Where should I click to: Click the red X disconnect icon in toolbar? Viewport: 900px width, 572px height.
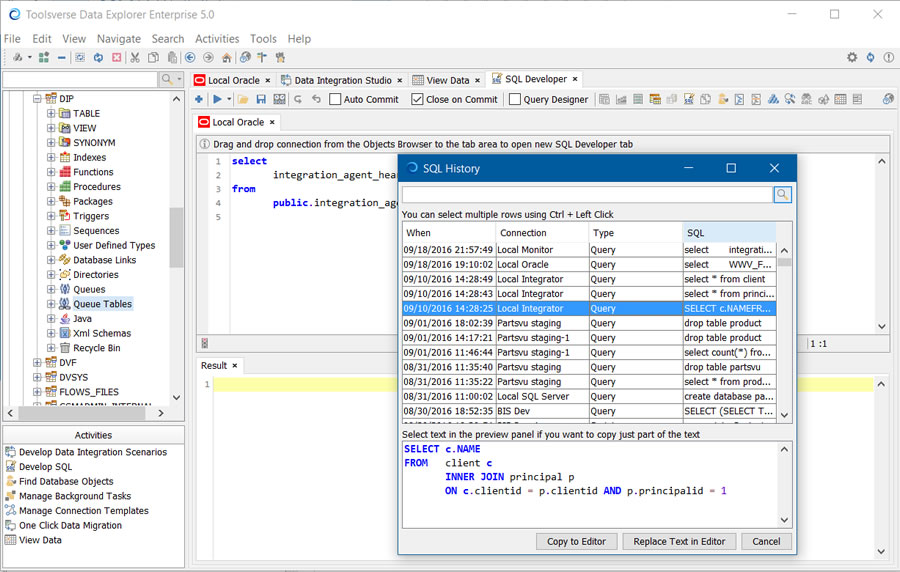(117, 57)
